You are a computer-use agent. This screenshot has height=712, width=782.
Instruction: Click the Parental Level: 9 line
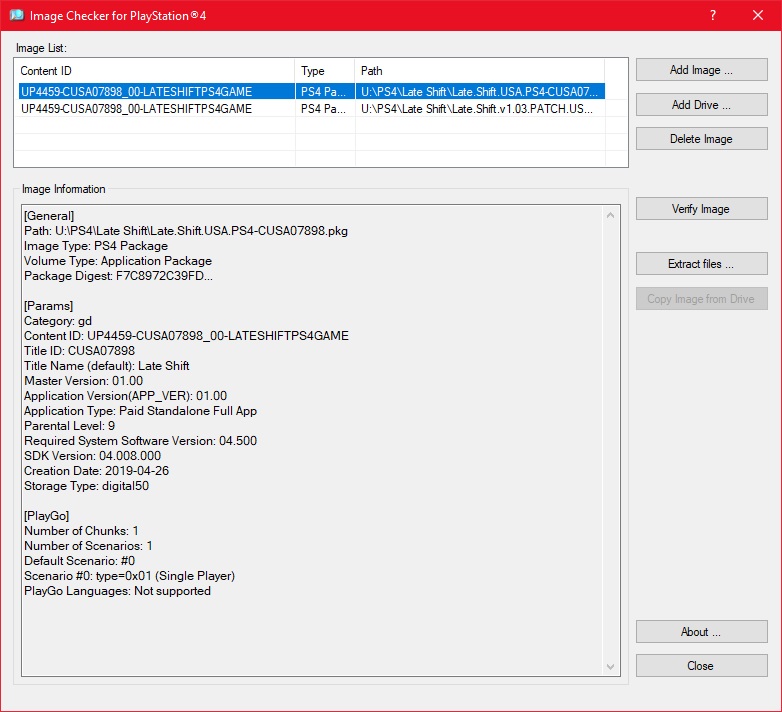point(69,426)
